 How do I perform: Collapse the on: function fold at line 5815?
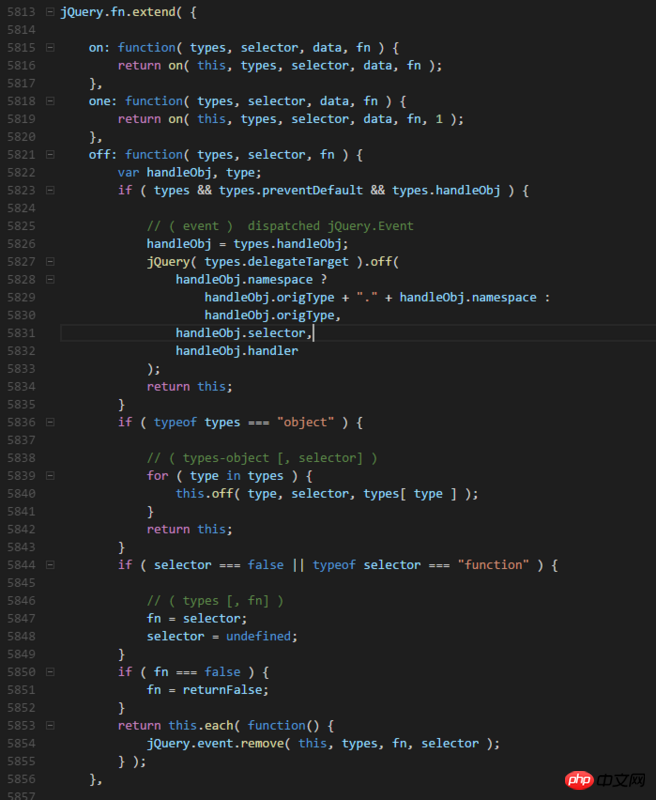(x=50, y=47)
